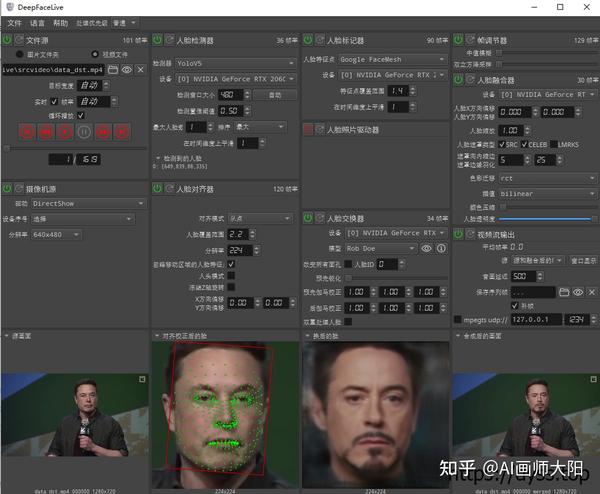Image resolution: width=600 pixels, height=494 pixels.
Task: Click the Face ID (人脸ID) 0 field
Action: click(x=387, y=264)
